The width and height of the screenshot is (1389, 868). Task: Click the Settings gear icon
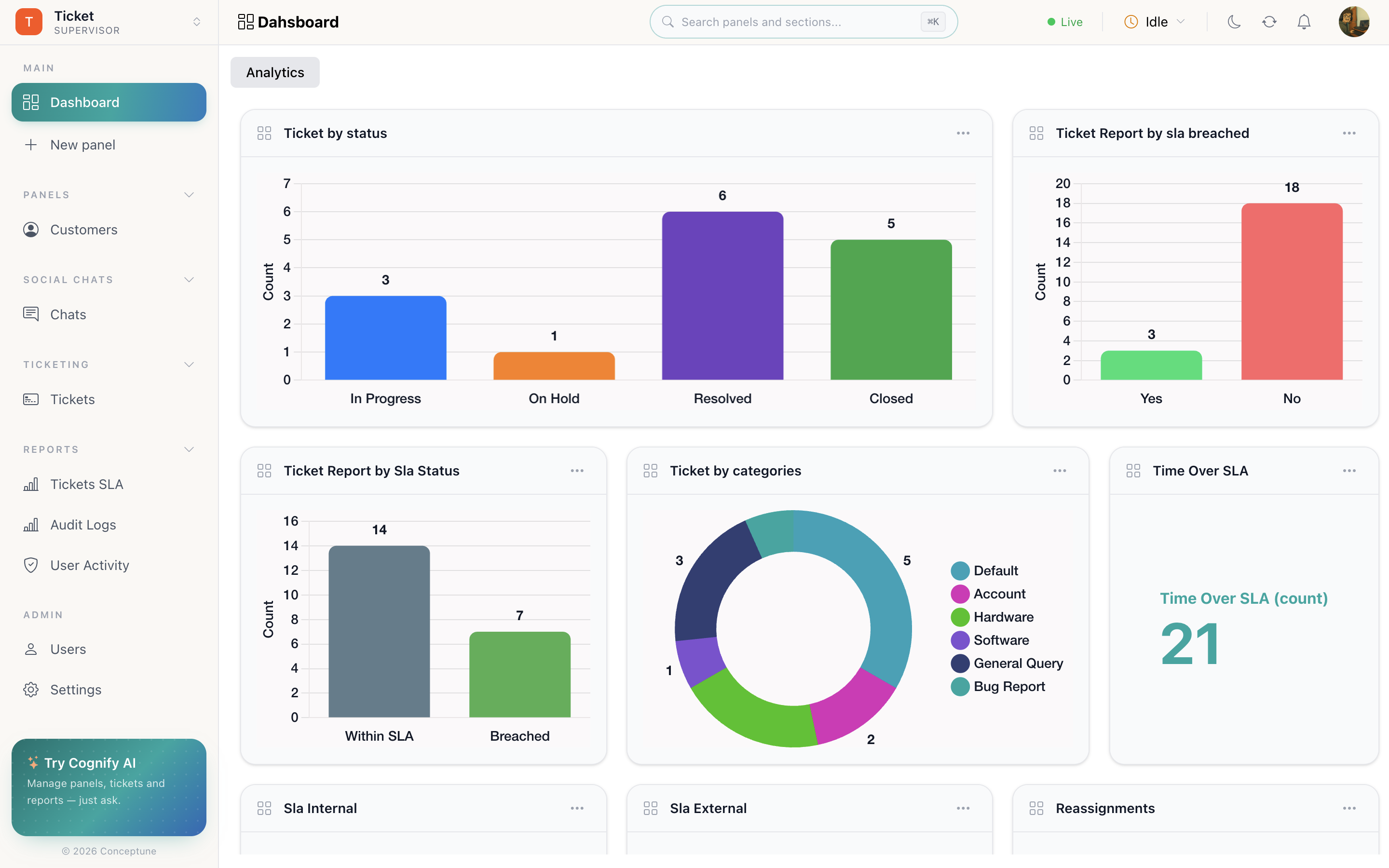click(31, 690)
